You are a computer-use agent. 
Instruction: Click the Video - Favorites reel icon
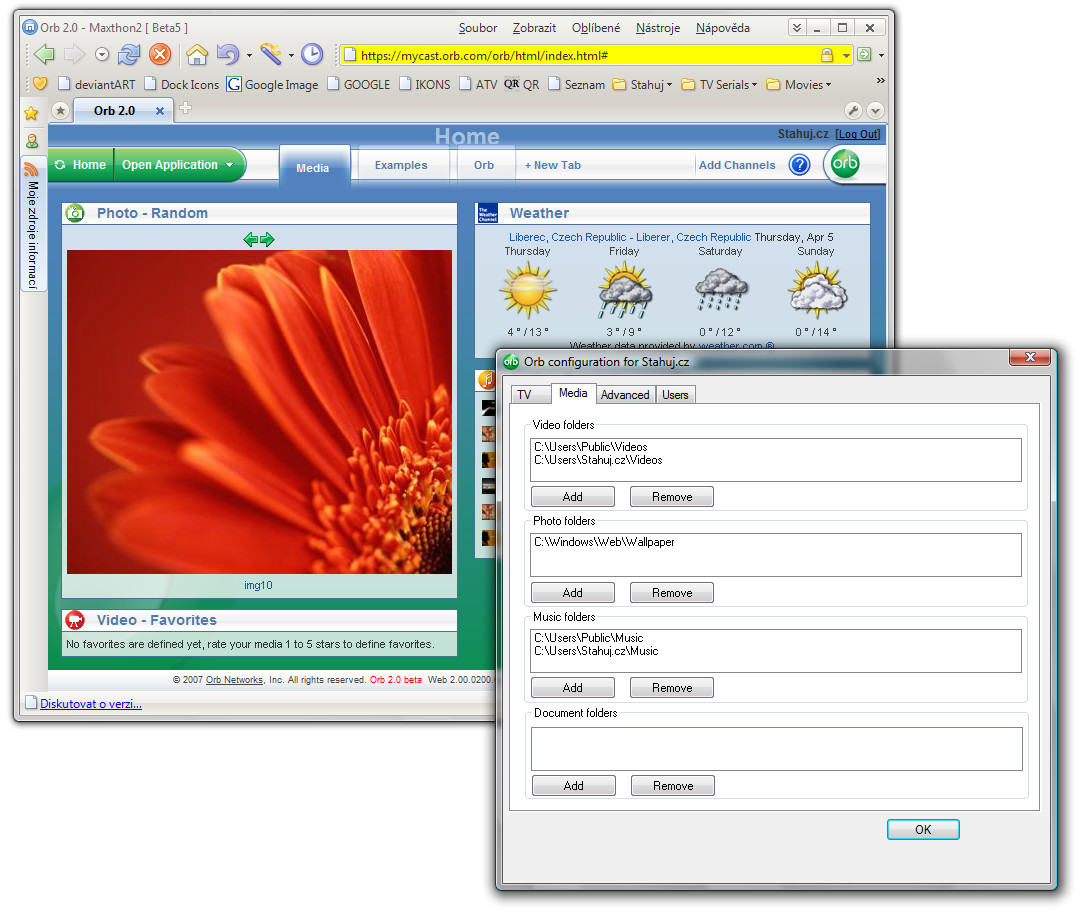pyautogui.click(x=75, y=620)
